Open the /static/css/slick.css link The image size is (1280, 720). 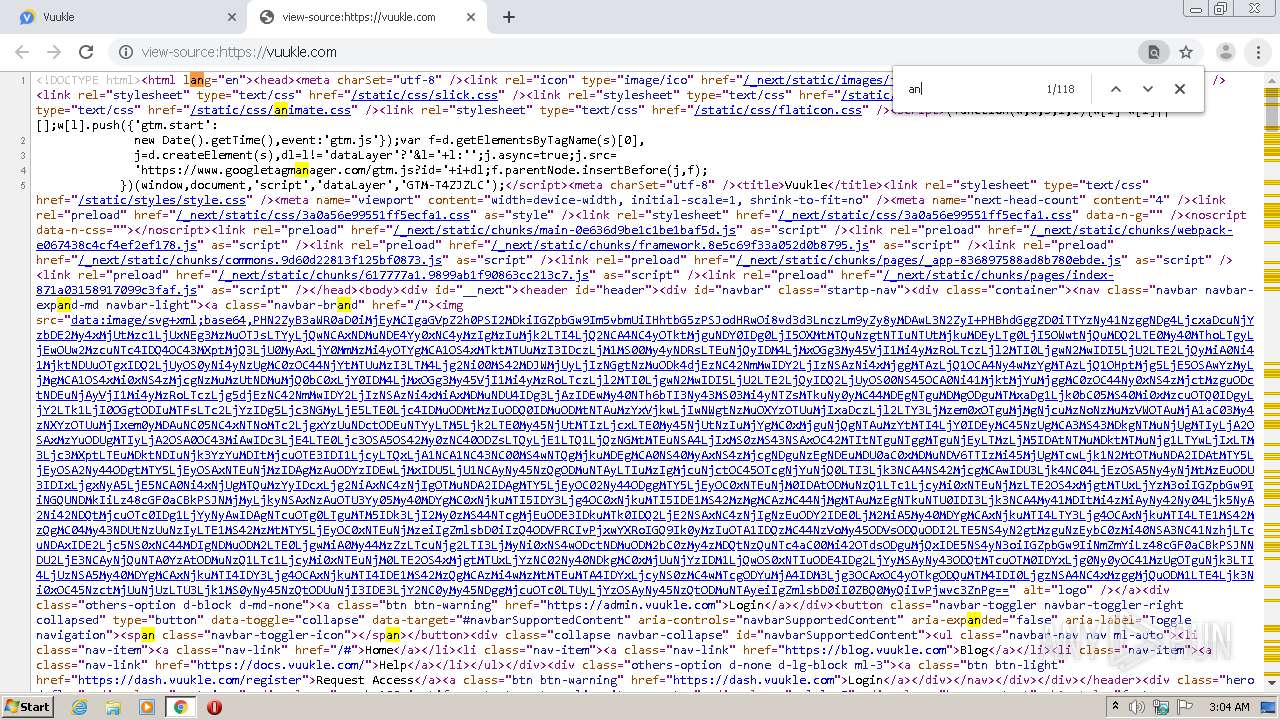click(412, 95)
